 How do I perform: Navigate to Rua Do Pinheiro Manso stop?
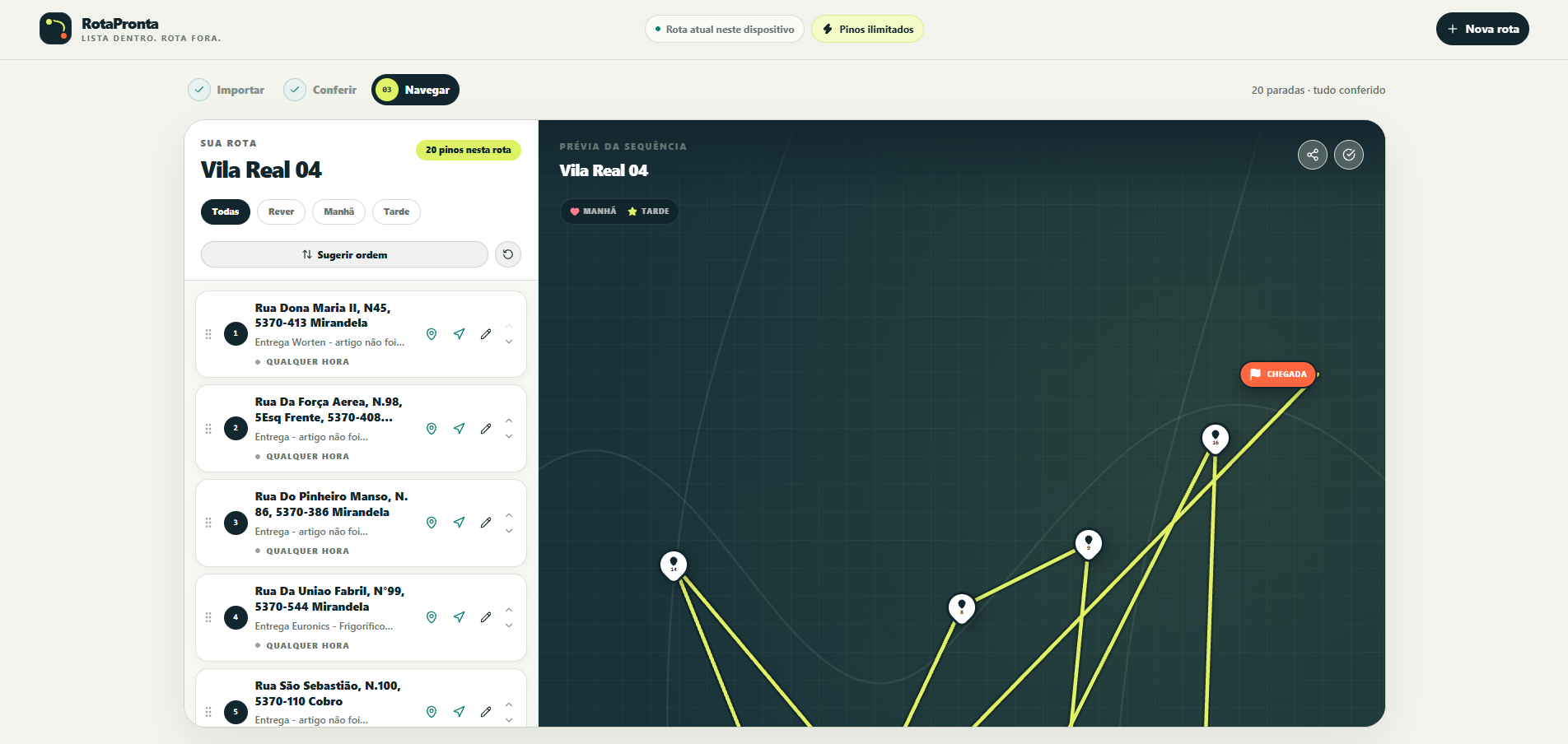pyautogui.click(x=459, y=523)
